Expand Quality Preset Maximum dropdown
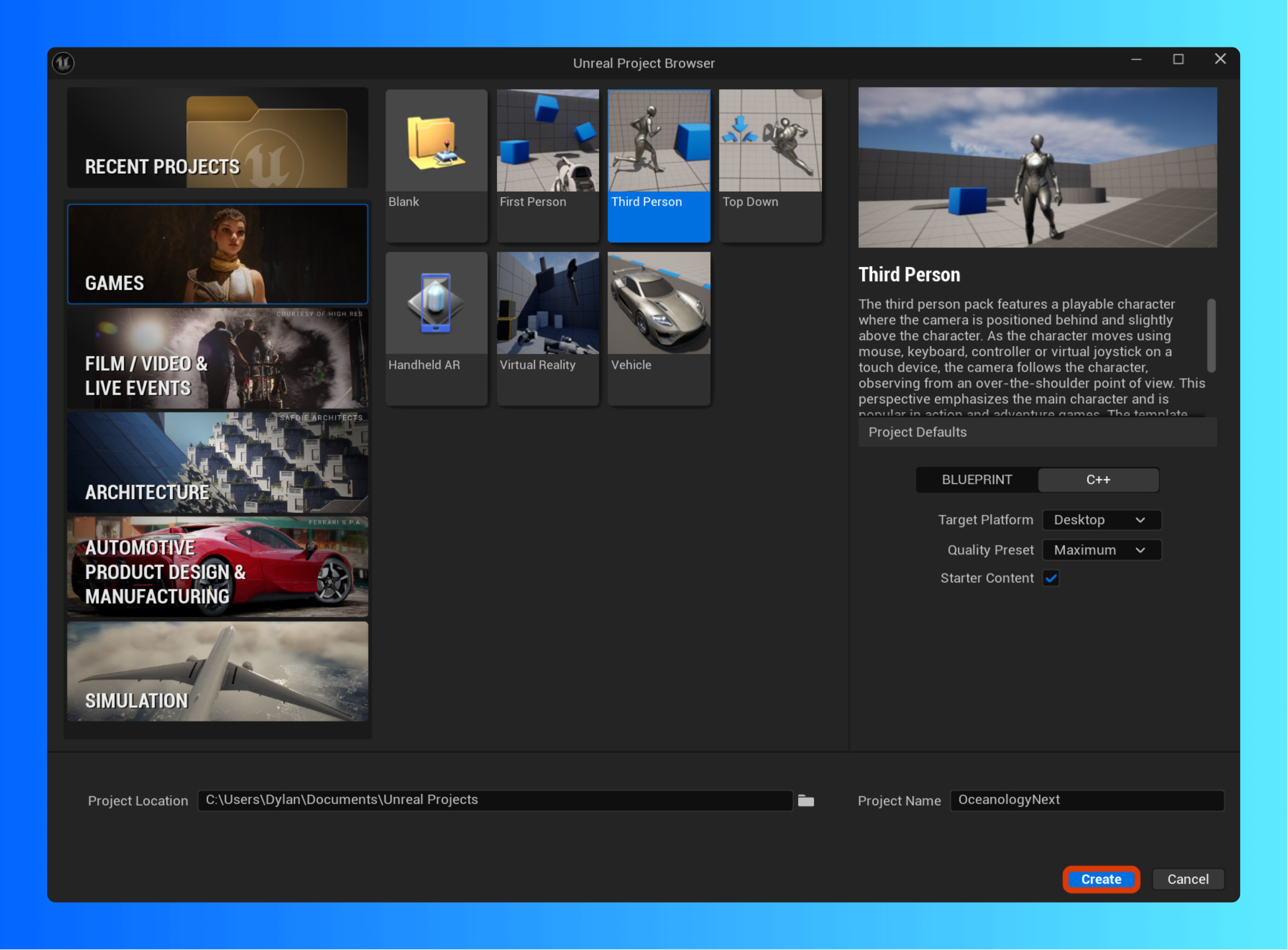The height and width of the screenshot is (950, 1288). (x=1101, y=550)
